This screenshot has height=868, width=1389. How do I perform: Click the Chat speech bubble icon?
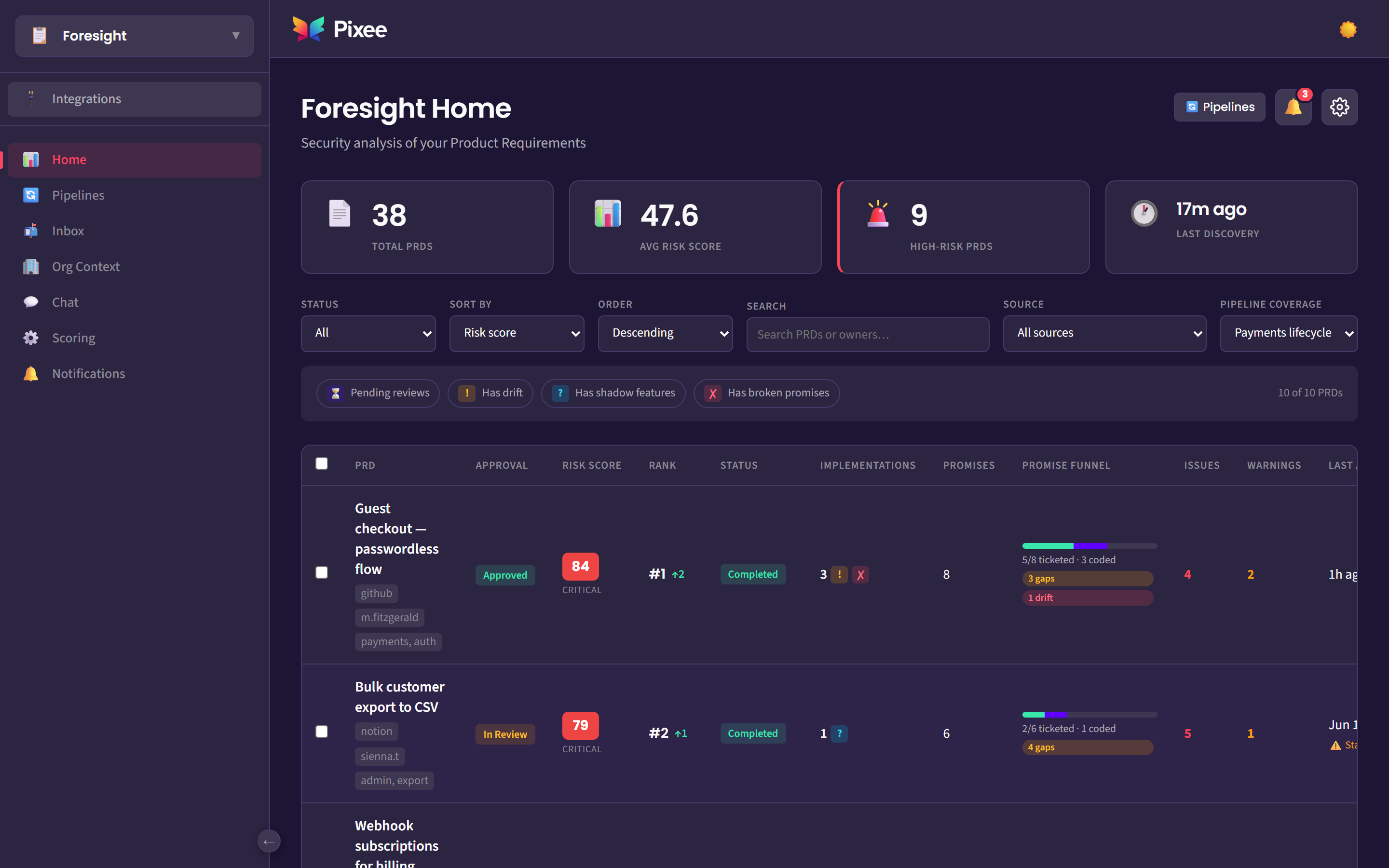(31, 302)
